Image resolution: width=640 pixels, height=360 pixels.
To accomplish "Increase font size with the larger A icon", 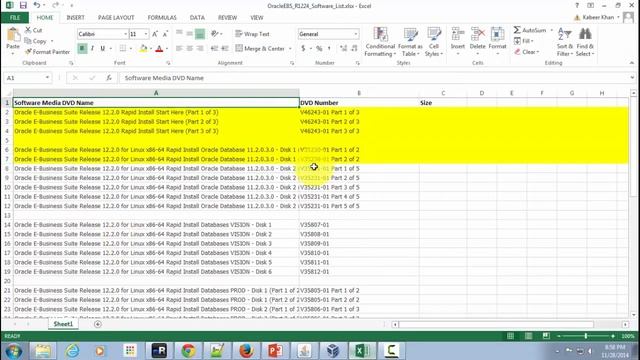I will pyautogui.click(x=155, y=34).
